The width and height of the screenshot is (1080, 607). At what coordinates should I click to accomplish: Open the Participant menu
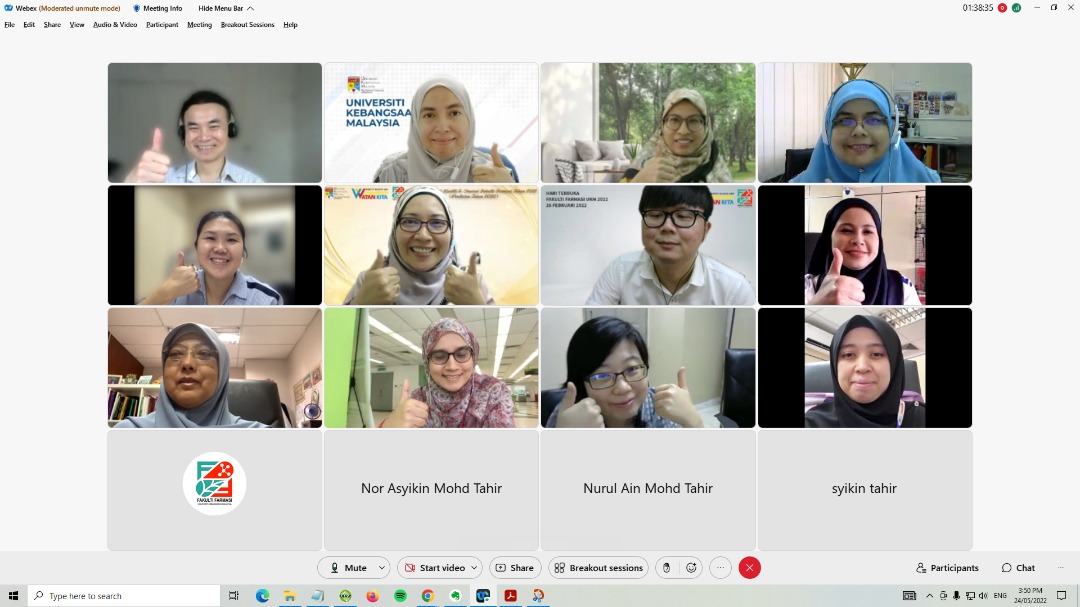tap(162, 25)
